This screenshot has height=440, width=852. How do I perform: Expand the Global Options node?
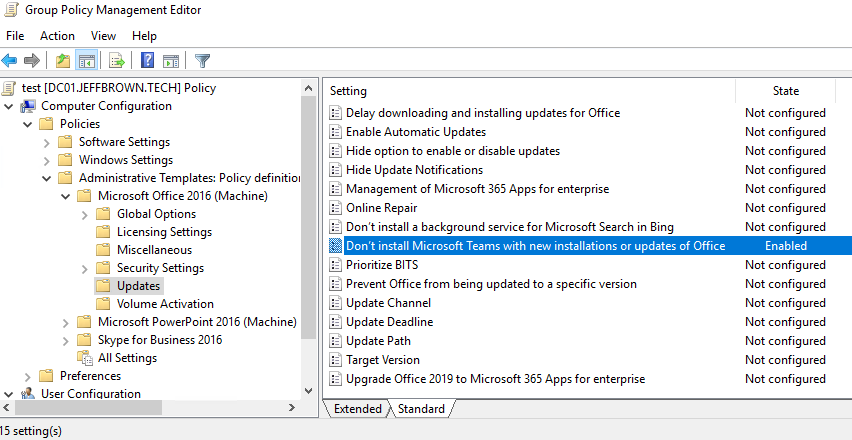point(85,215)
